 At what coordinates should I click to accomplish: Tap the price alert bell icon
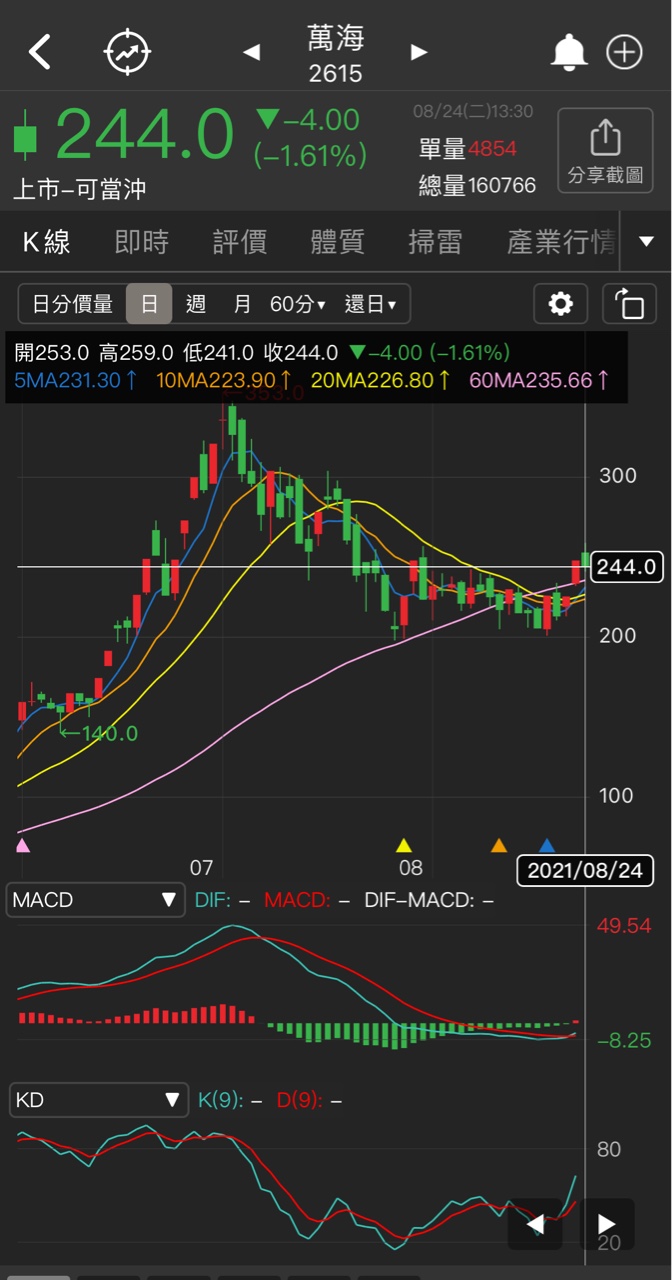tap(569, 52)
